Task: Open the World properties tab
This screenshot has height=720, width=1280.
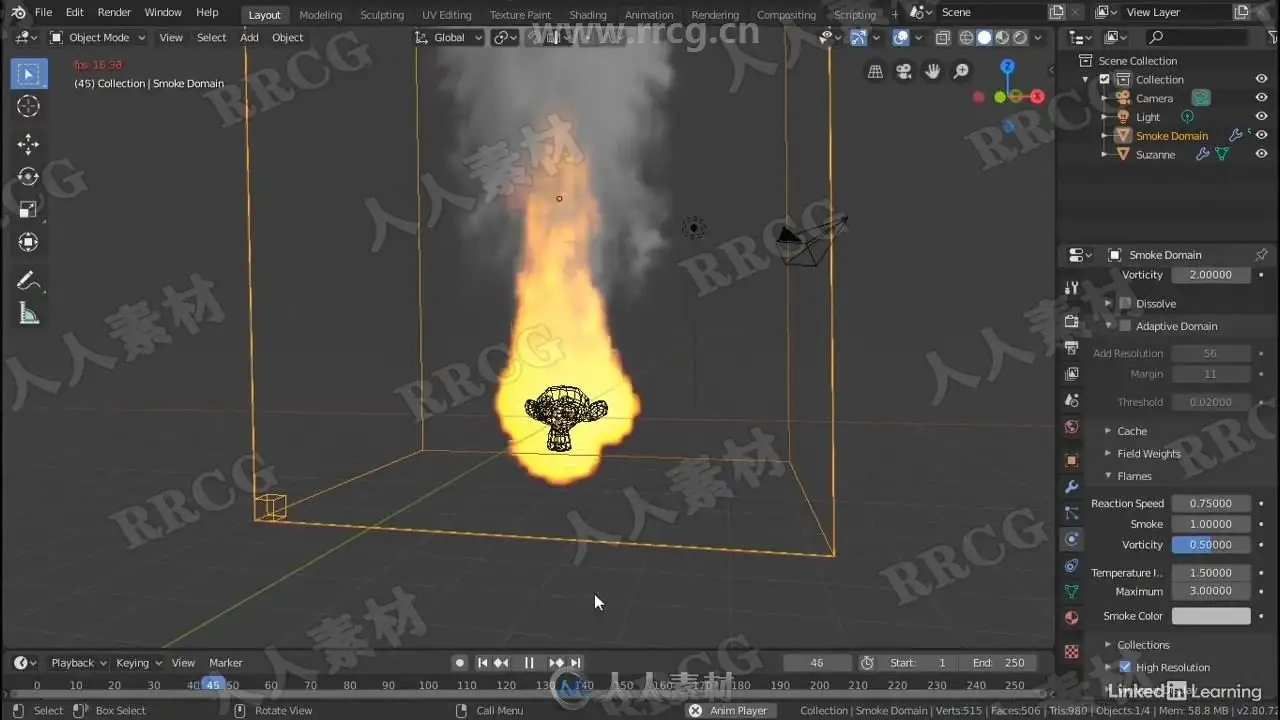Action: click(x=1072, y=427)
